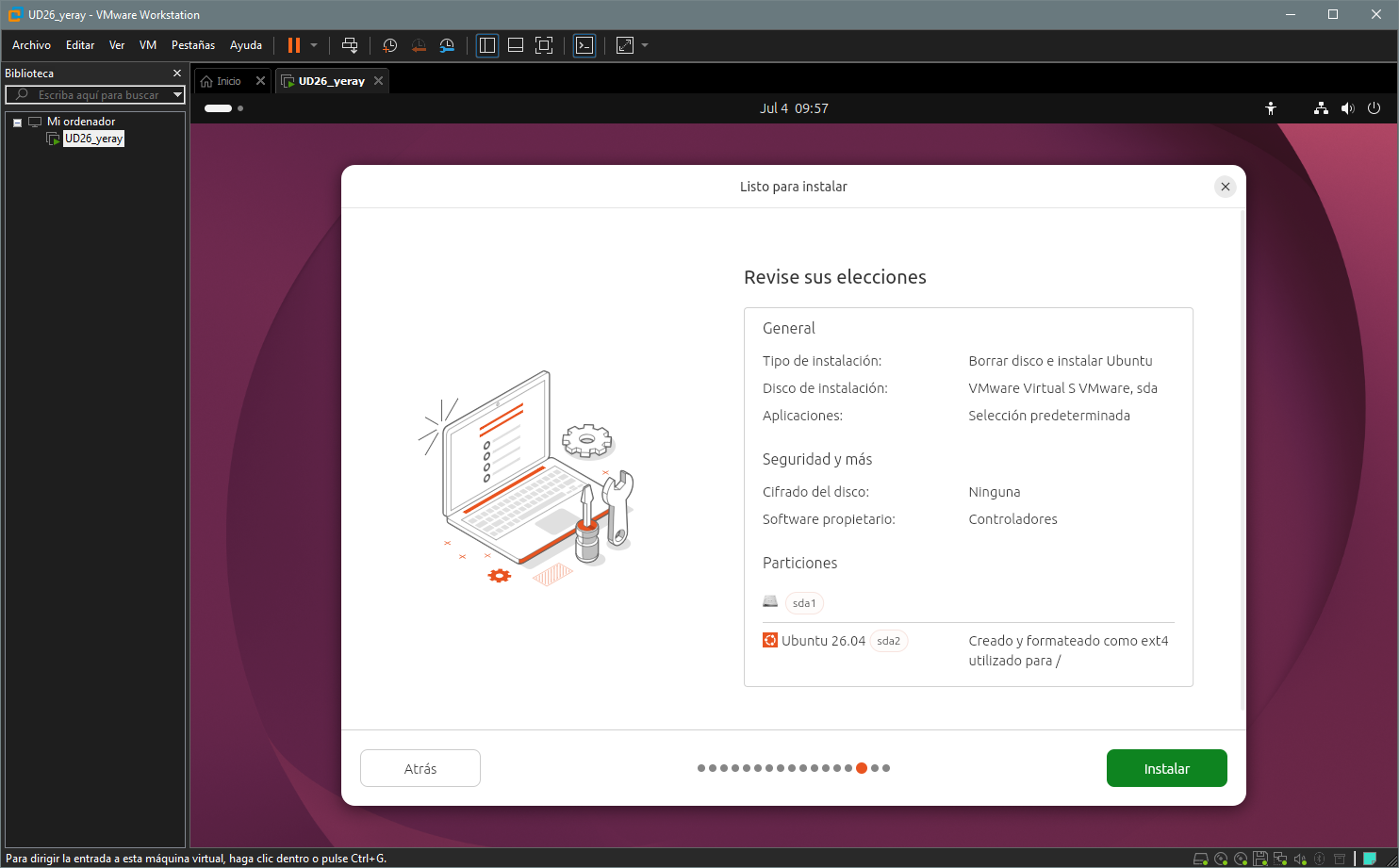Click the green Instalar button

click(x=1167, y=768)
